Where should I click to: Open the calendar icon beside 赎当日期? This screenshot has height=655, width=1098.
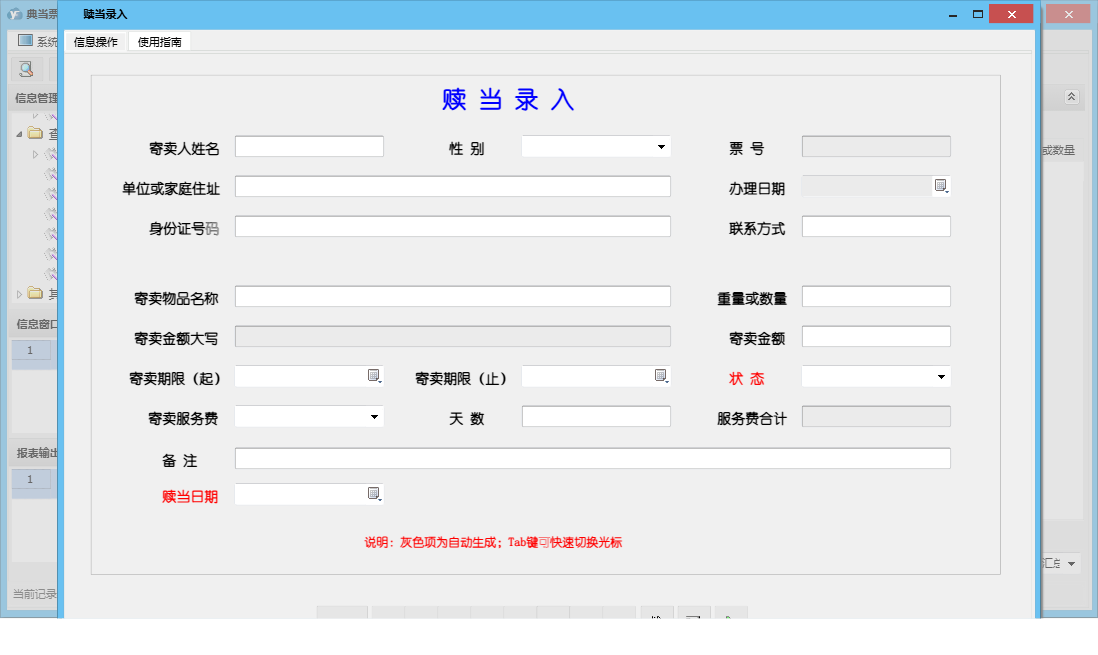point(375,493)
